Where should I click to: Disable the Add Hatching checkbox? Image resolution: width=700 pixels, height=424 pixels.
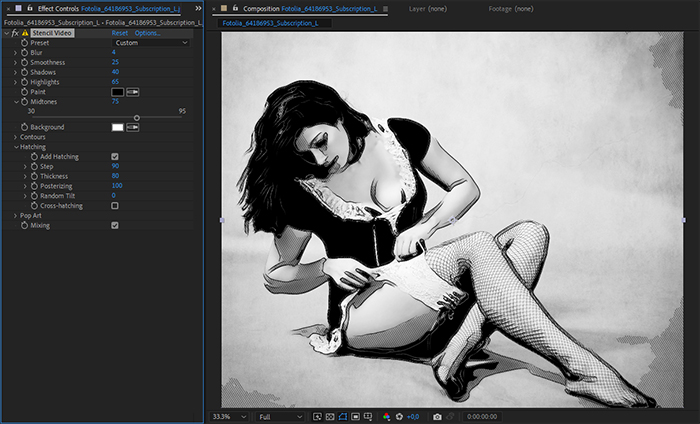tap(115, 157)
